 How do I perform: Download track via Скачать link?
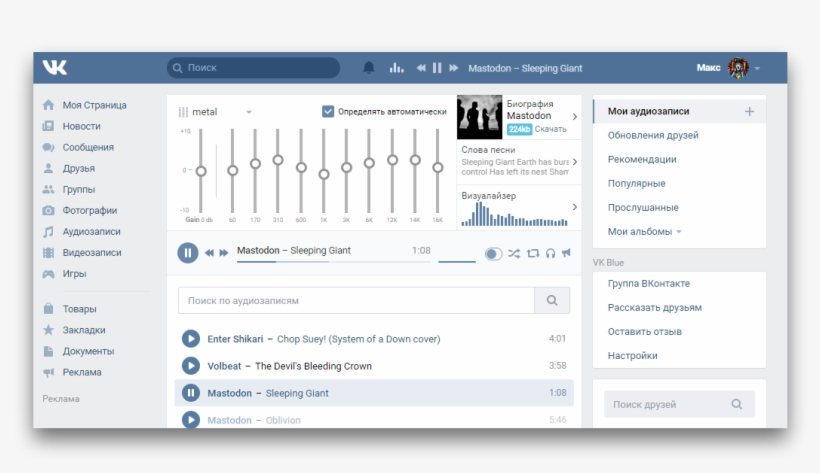[x=550, y=129]
